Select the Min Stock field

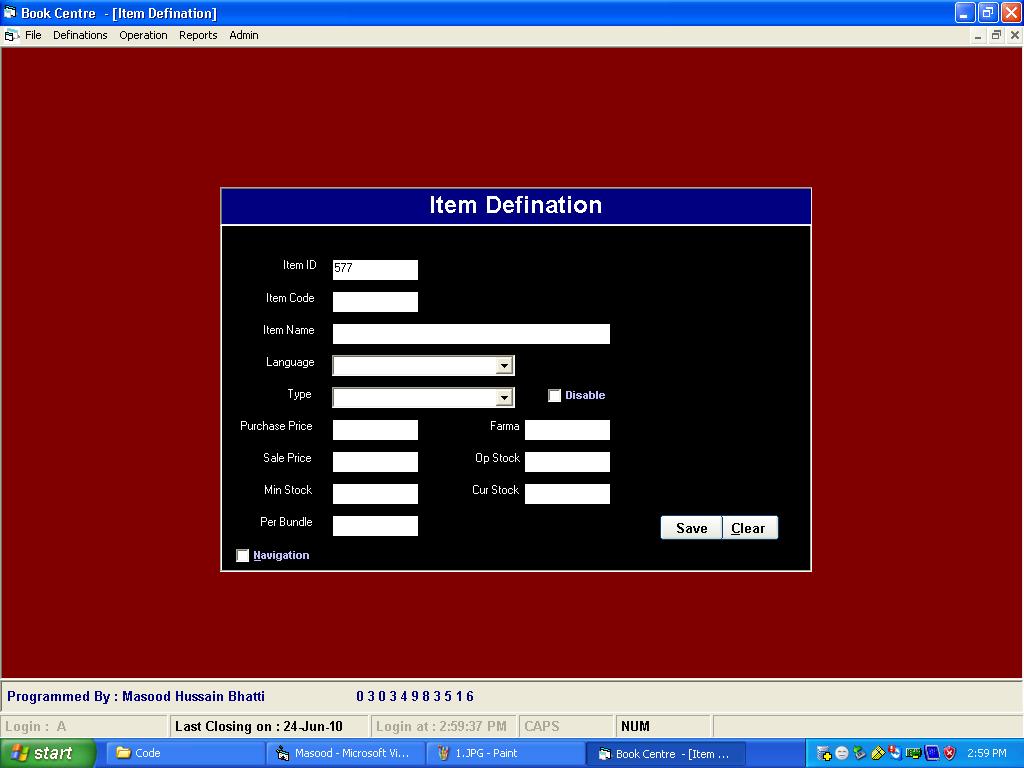(375, 494)
